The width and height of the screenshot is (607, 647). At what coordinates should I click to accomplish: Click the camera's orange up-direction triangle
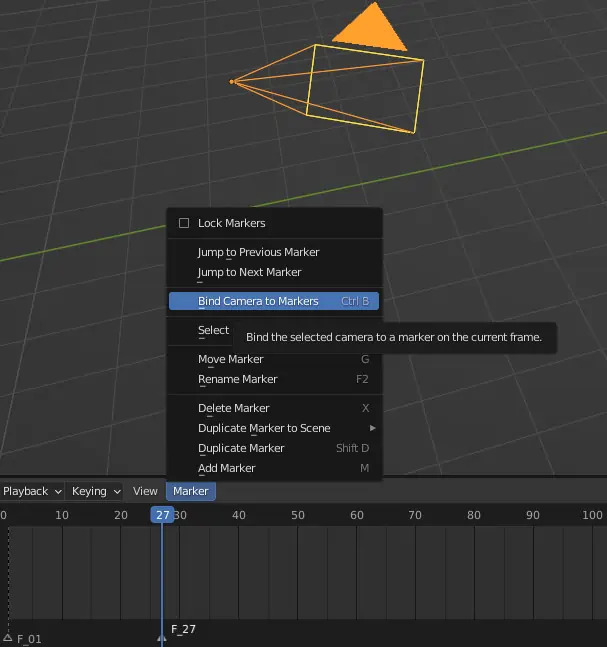(370, 30)
